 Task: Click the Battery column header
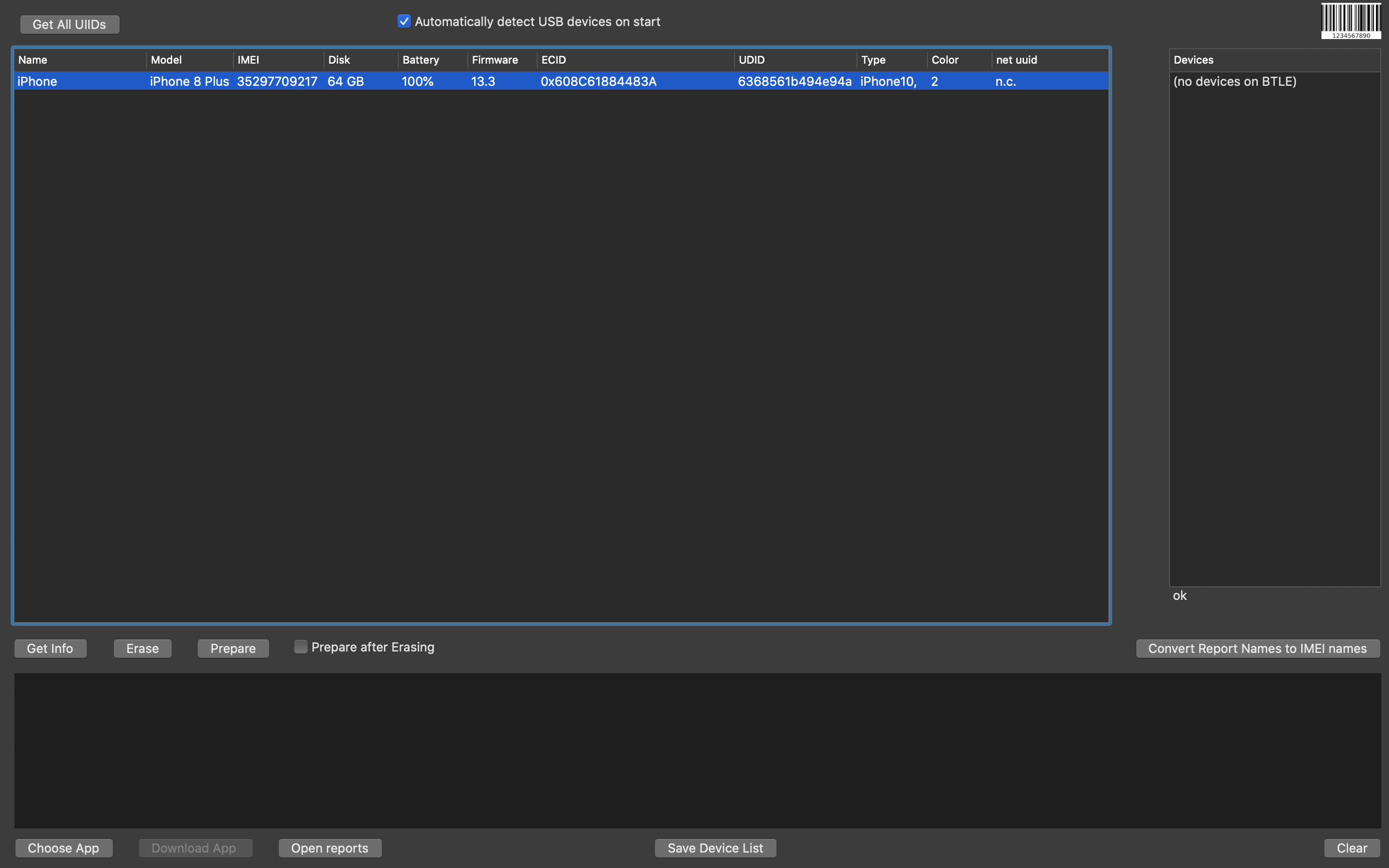click(x=433, y=60)
